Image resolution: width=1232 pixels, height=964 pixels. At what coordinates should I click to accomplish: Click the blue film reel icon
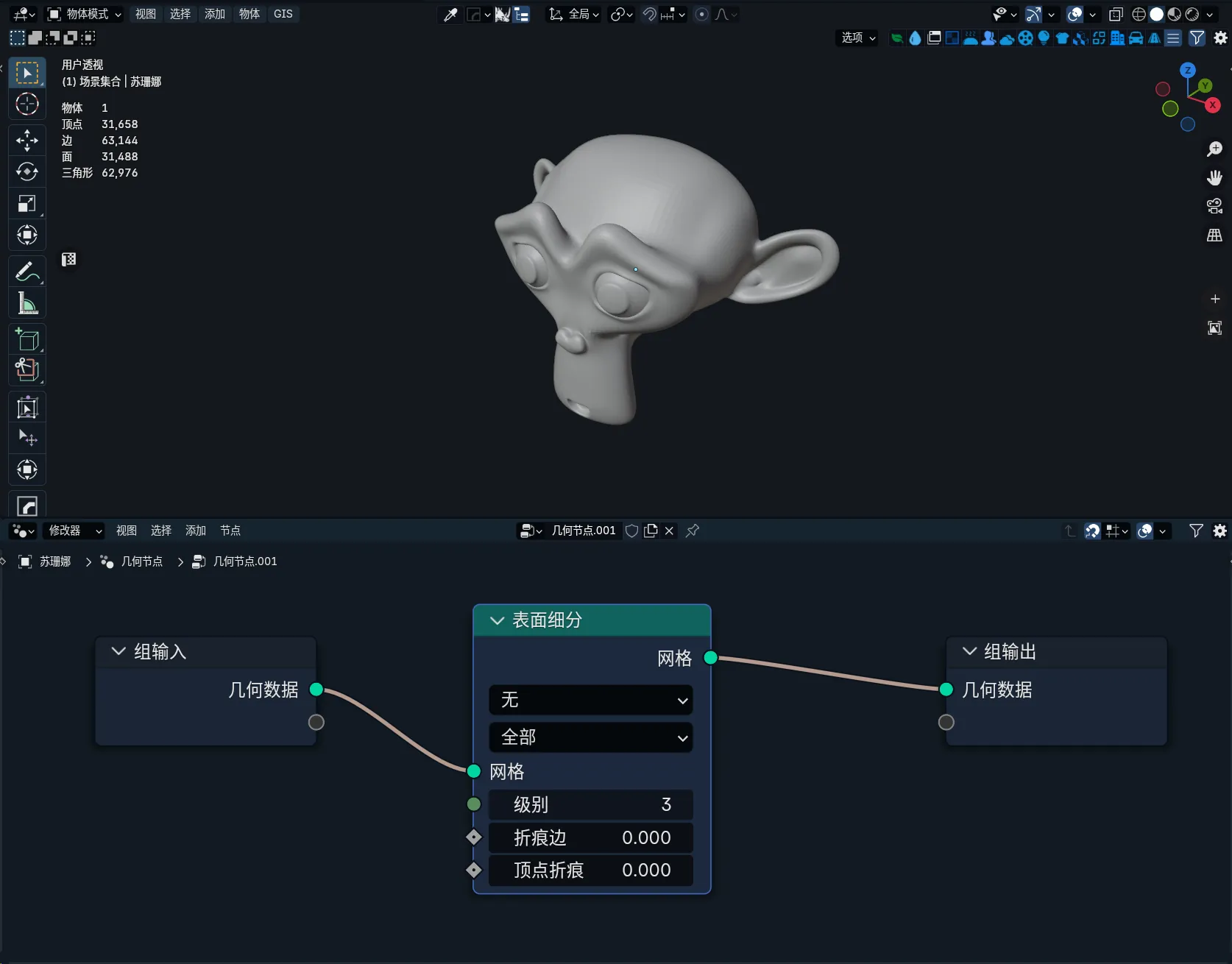click(x=1025, y=38)
